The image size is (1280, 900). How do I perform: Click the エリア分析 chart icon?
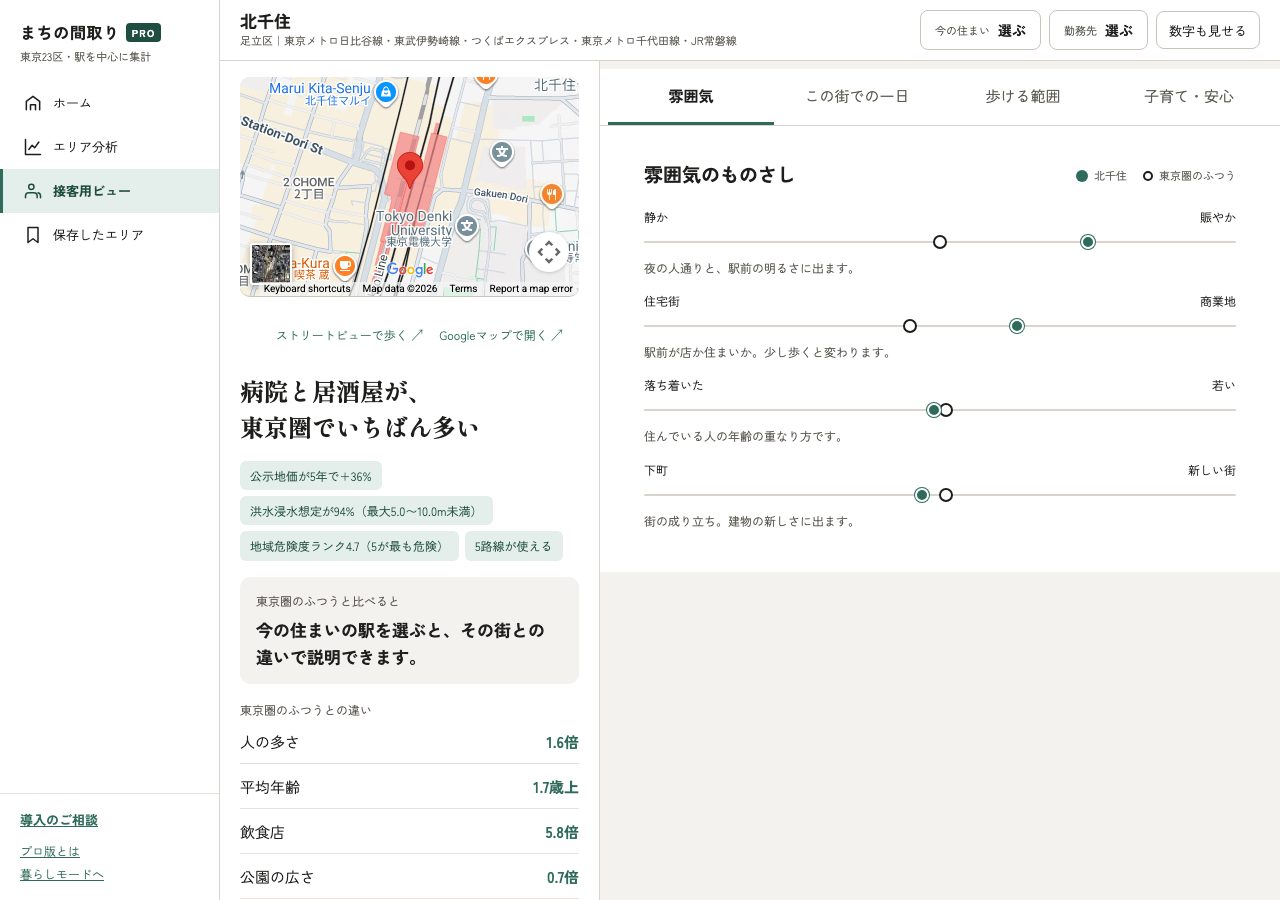tap(33, 147)
